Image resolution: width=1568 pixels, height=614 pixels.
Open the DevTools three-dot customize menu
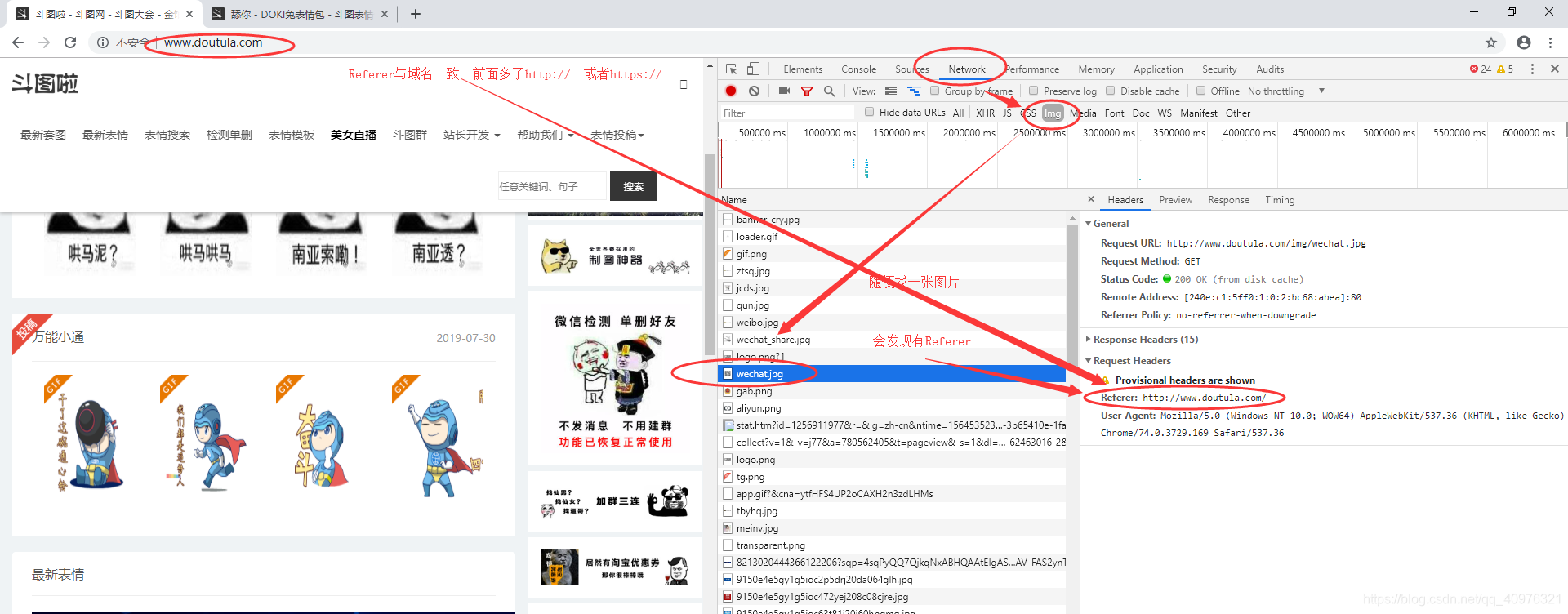coord(1532,69)
